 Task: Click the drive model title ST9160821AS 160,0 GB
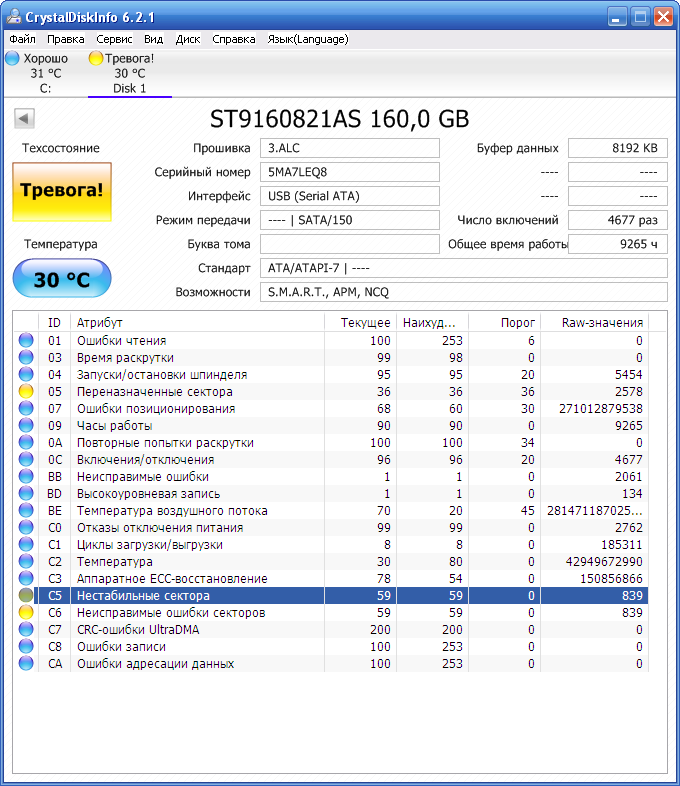click(x=339, y=119)
